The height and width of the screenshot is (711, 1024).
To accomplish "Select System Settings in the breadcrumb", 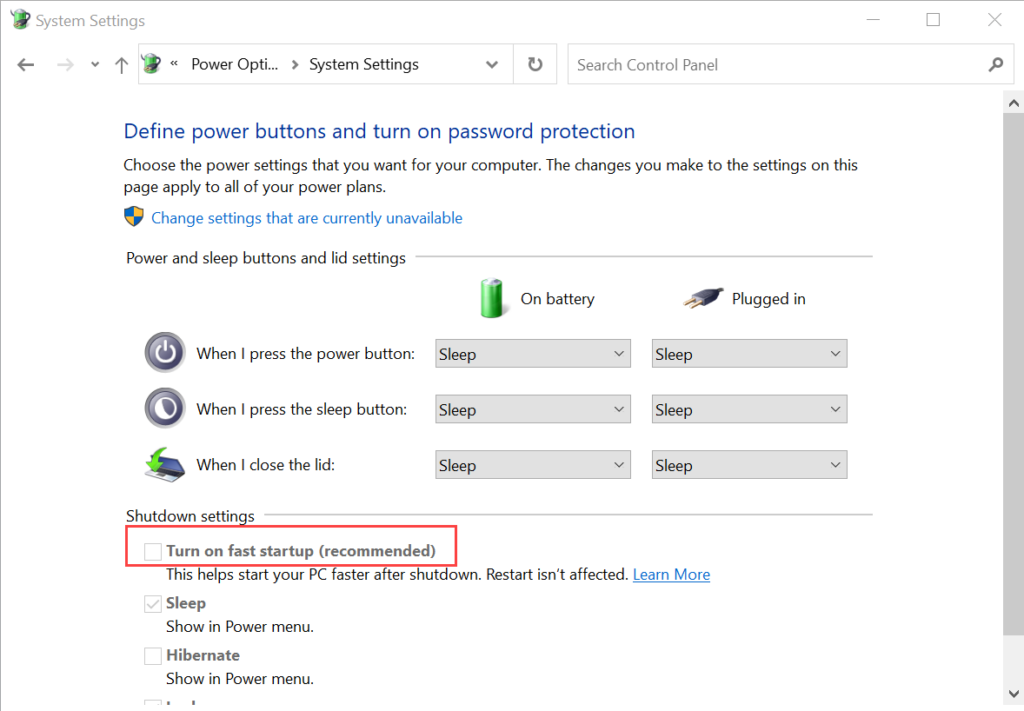I will point(363,63).
